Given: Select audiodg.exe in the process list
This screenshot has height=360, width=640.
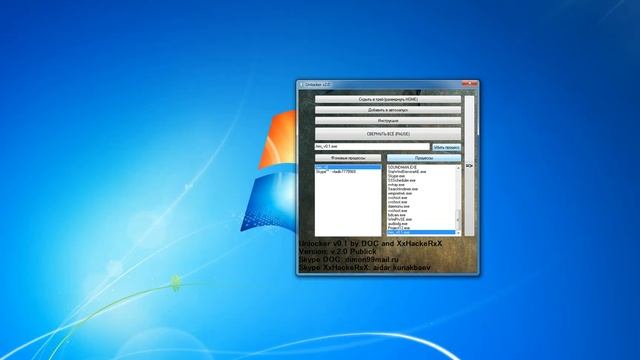Looking at the screenshot, I should (x=421, y=224).
